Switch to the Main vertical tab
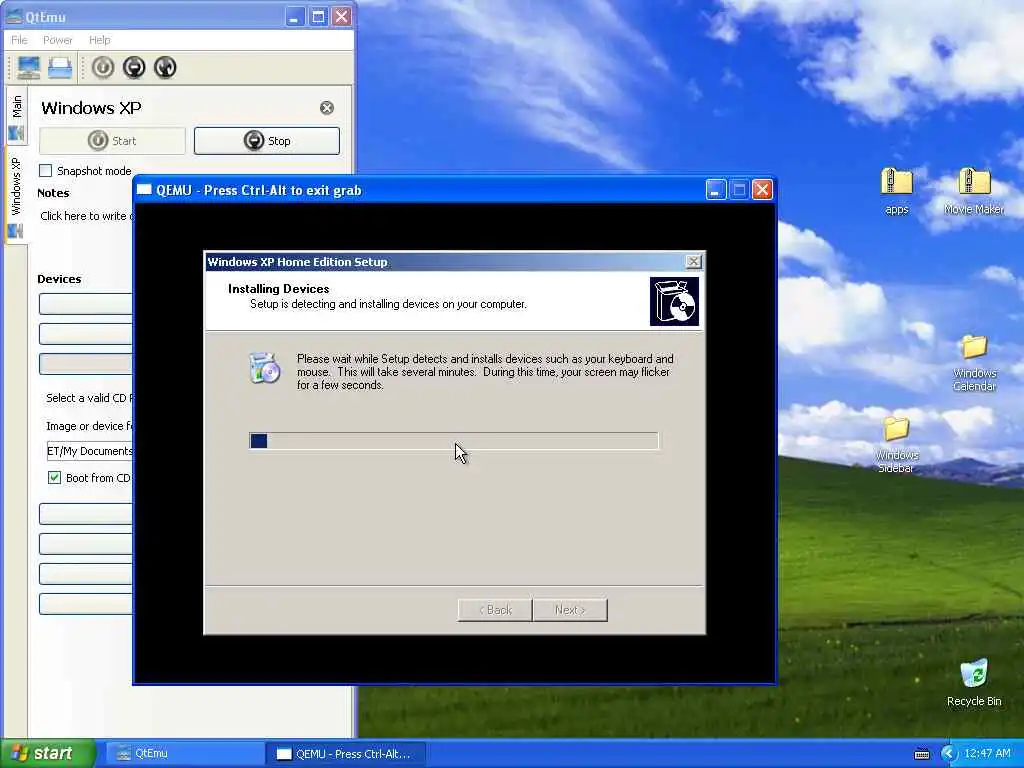This screenshot has width=1024, height=768. 16,118
